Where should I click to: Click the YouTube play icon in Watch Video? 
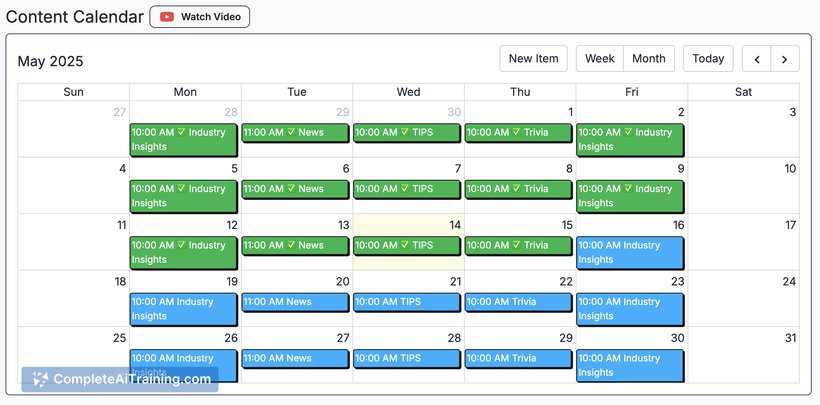click(x=167, y=17)
